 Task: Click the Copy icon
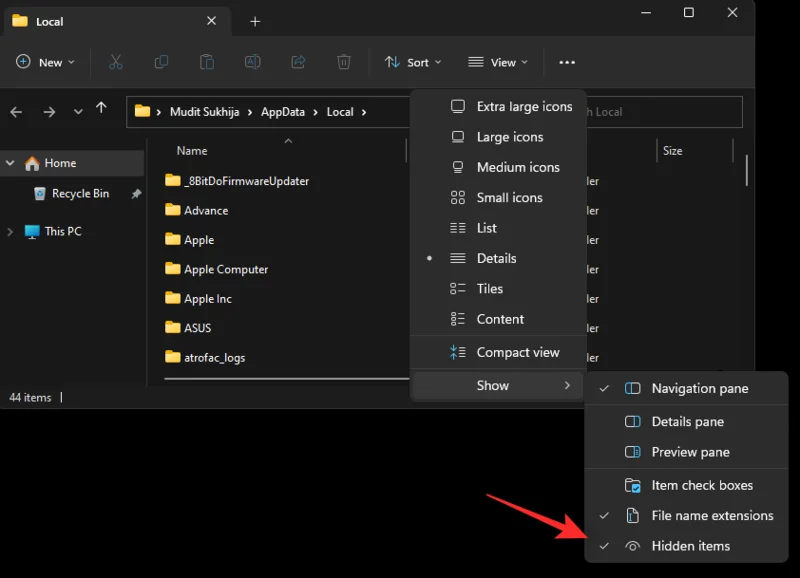click(x=161, y=62)
